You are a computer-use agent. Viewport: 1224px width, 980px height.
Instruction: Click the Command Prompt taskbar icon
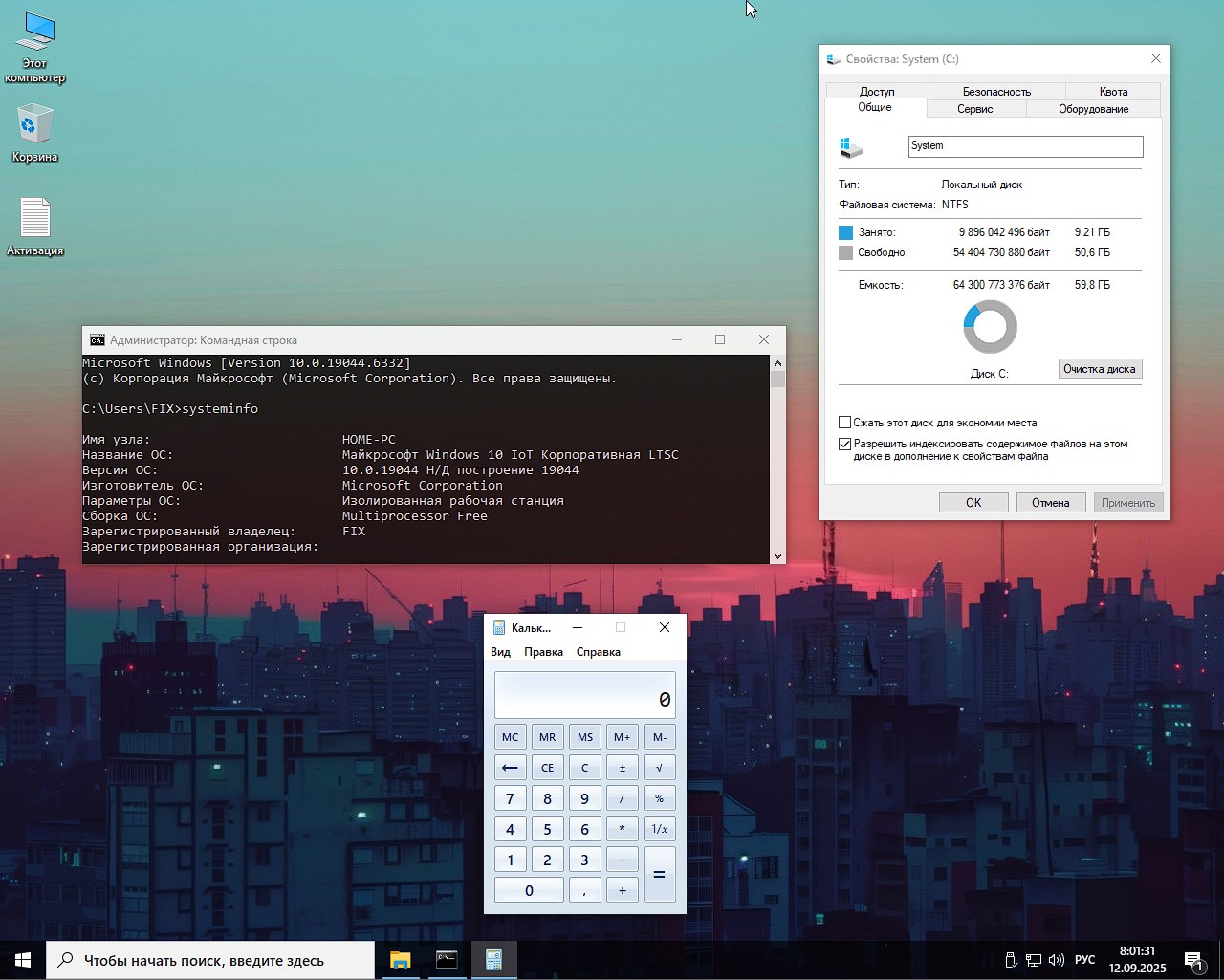point(447,960)
